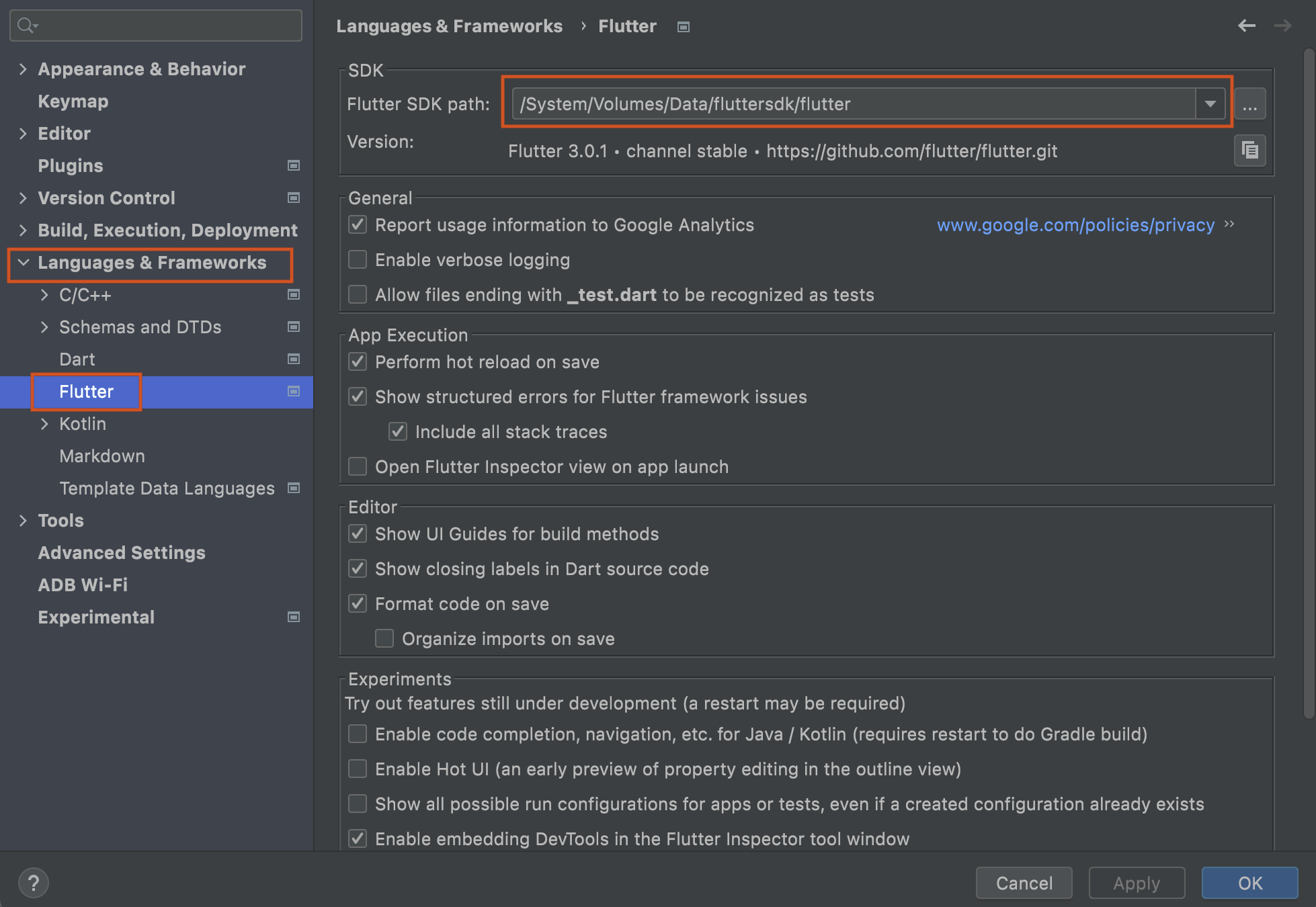
Task: Disable Perform hot reload on save
Action: 358,361
